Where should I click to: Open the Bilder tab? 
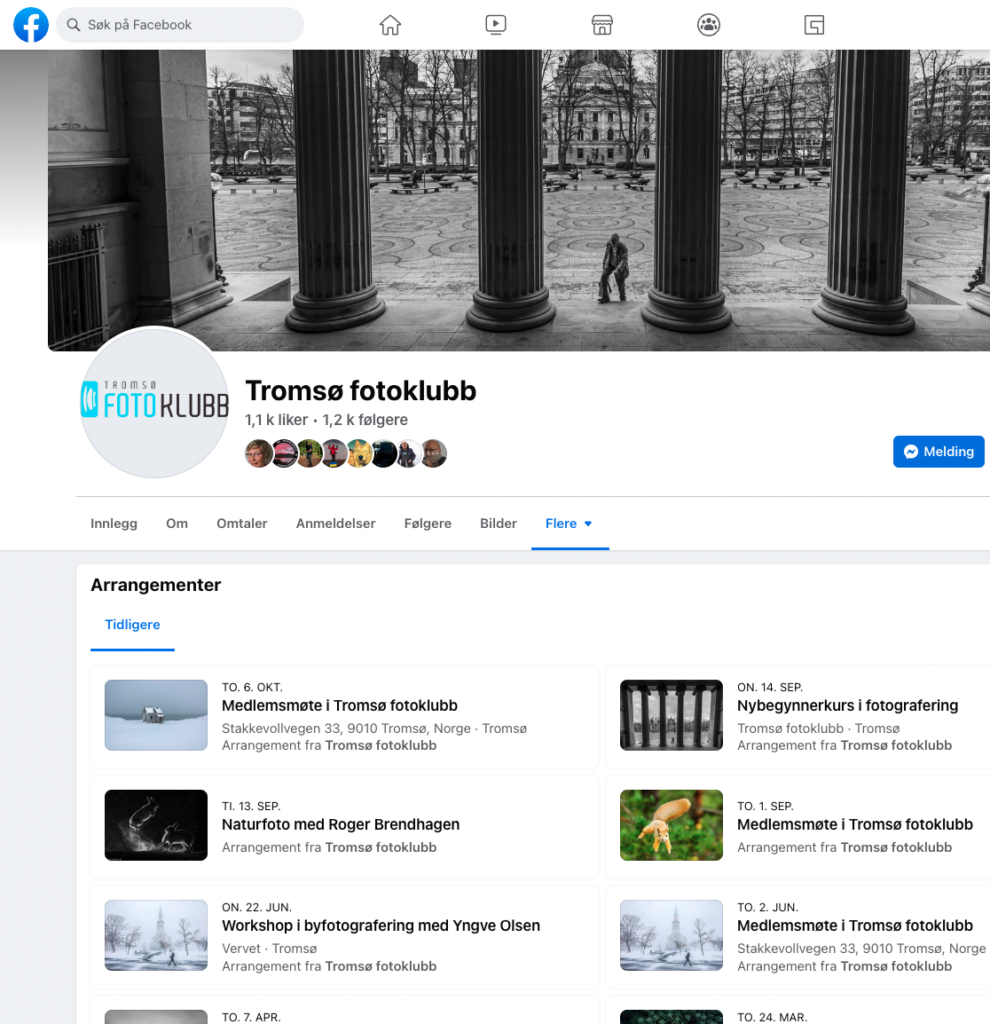(x=498, y=523)
